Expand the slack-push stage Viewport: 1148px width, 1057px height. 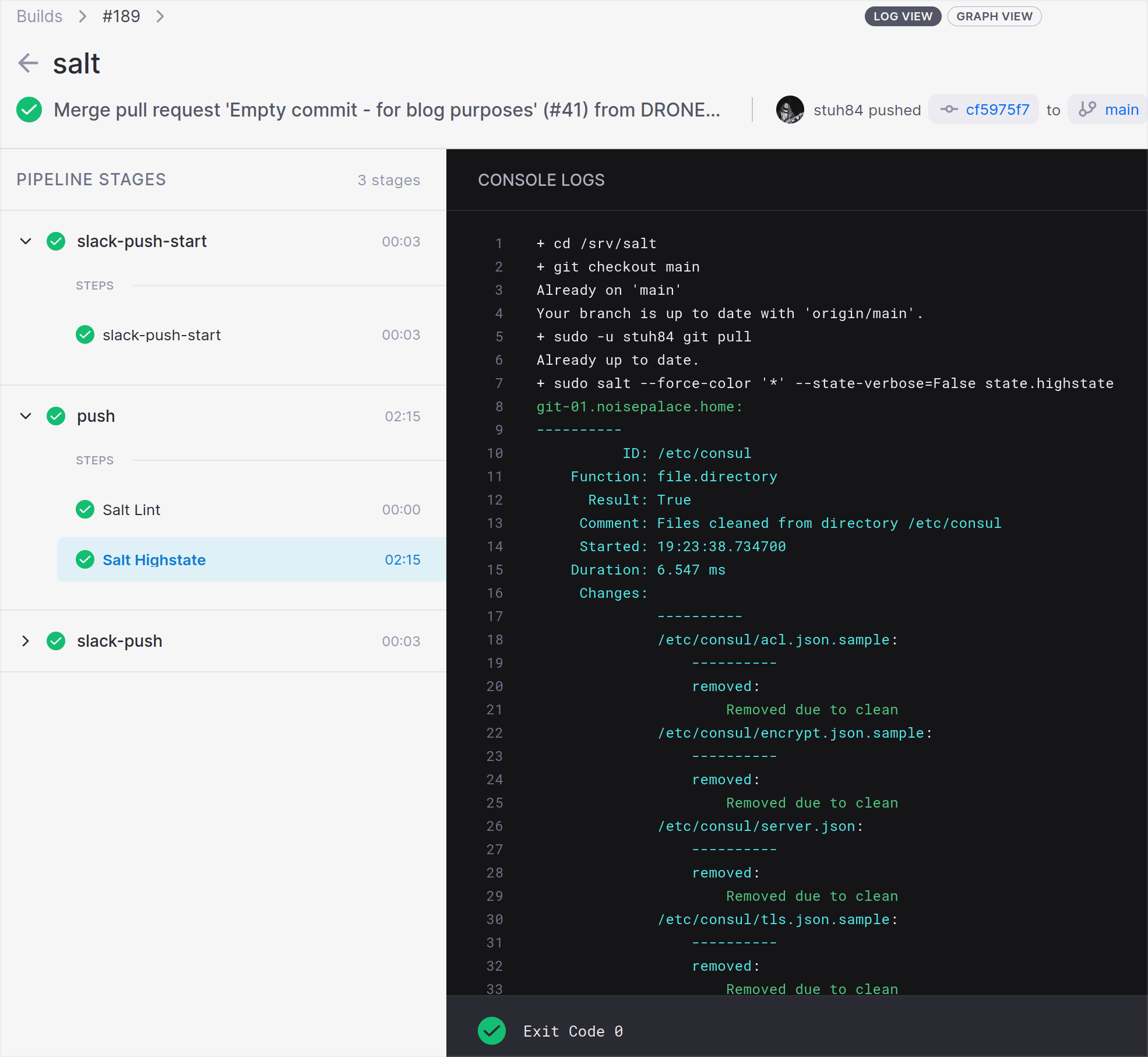coord(26,641)
